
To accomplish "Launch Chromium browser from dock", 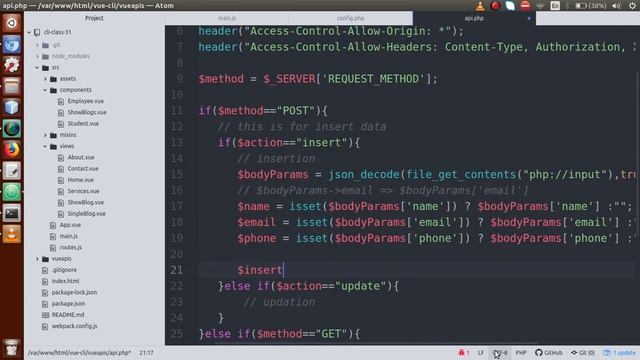I will 11,44.
